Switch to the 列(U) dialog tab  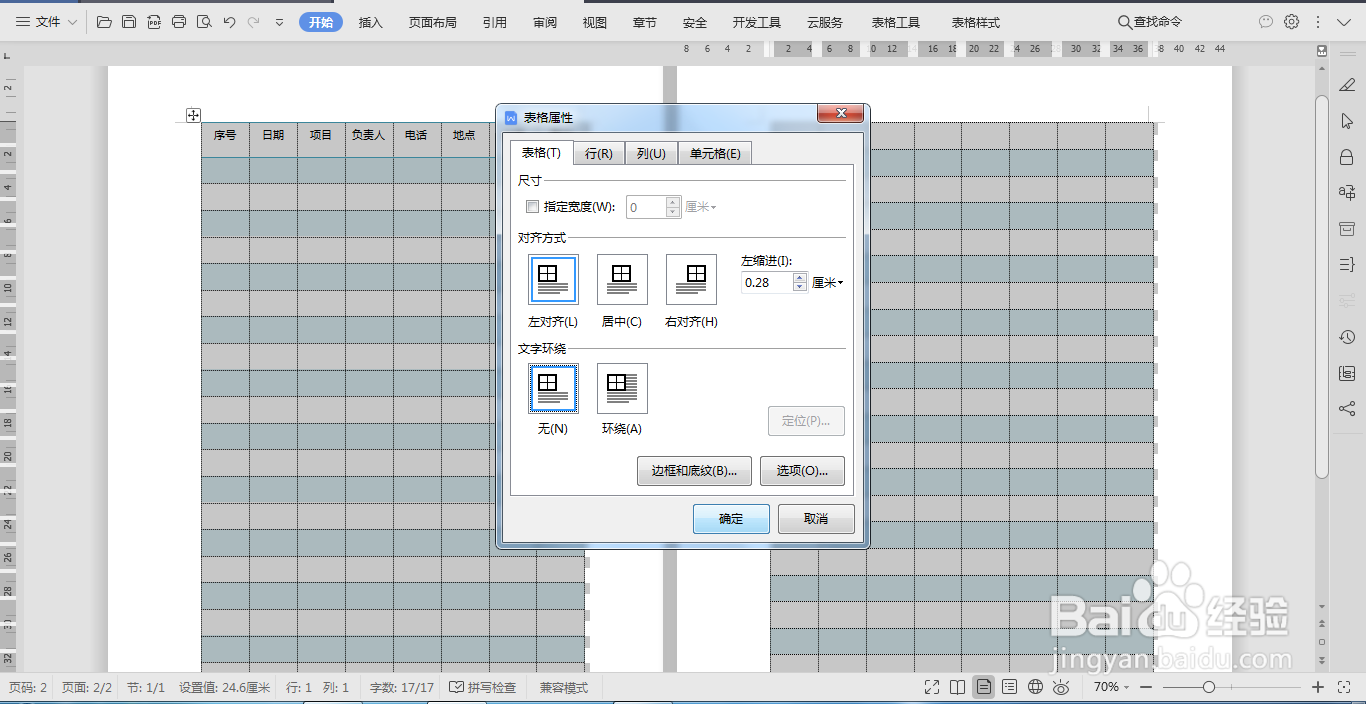point(651,153)
